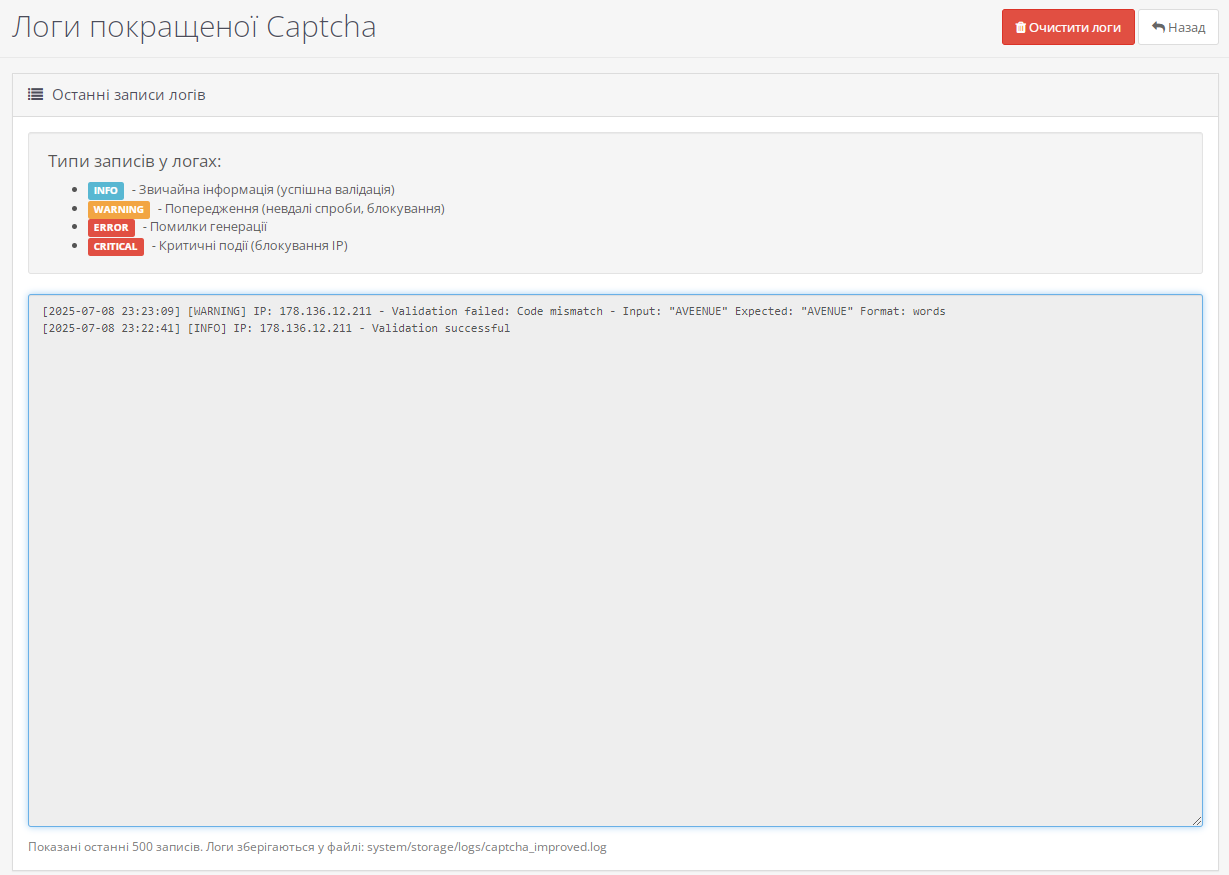Focus the logs textarea

[615, 560]
